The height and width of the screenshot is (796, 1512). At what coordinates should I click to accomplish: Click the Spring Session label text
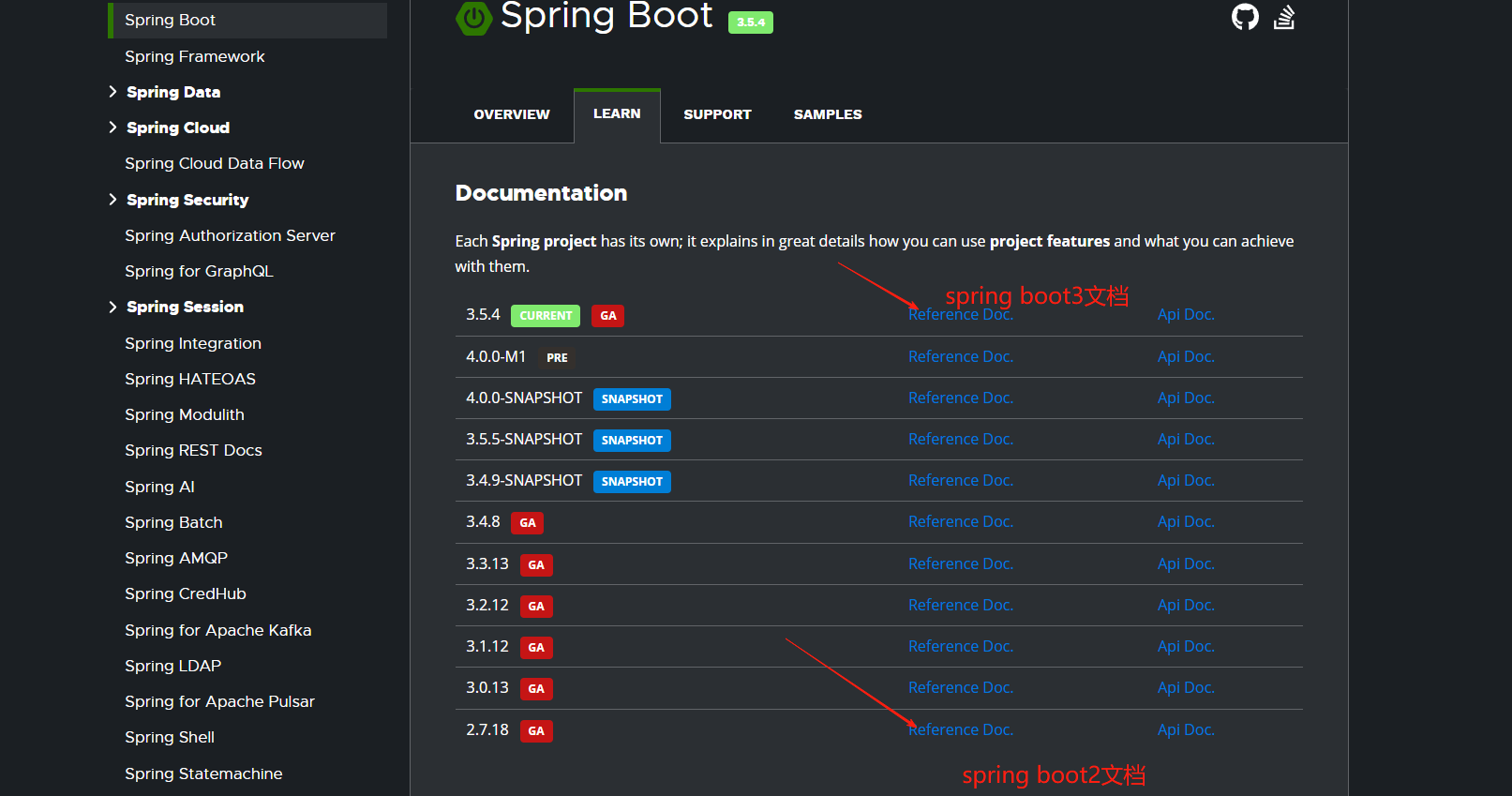tap(185, 307)
